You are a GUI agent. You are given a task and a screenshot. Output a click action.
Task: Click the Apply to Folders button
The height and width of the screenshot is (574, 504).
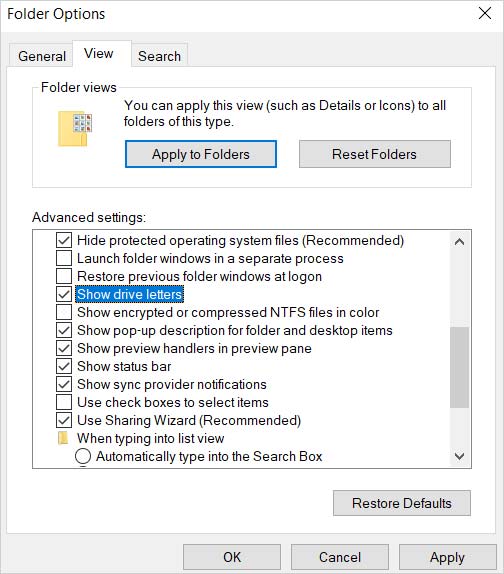tap(201, 154)
